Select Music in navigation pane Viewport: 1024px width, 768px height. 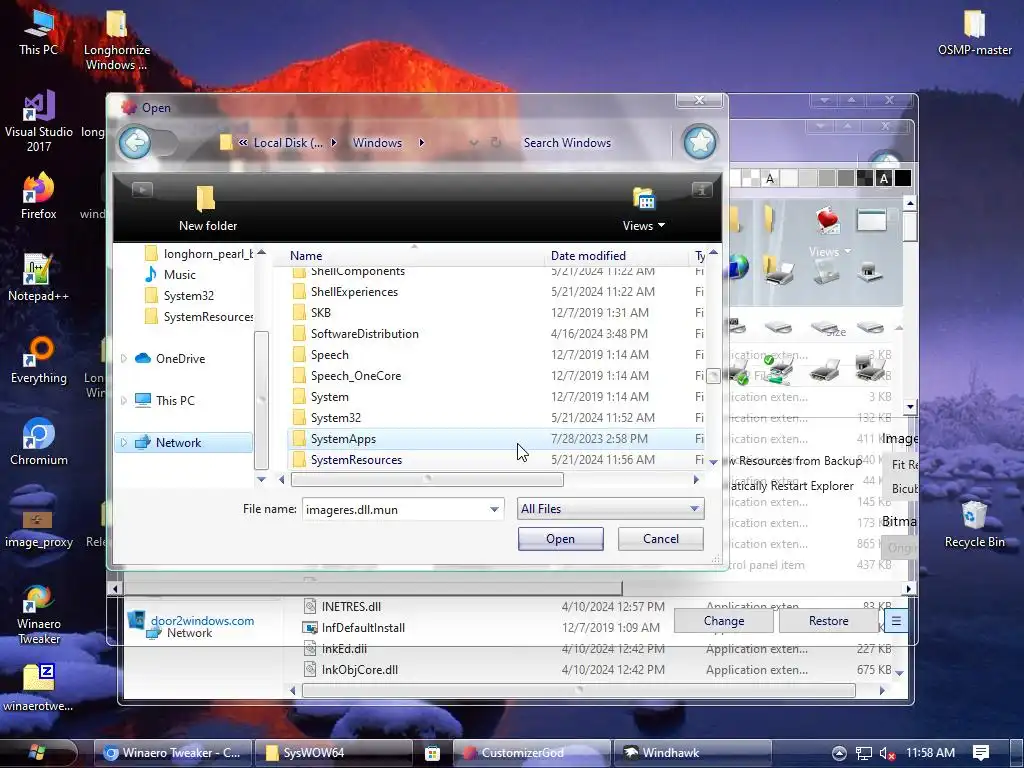(170, 274)
